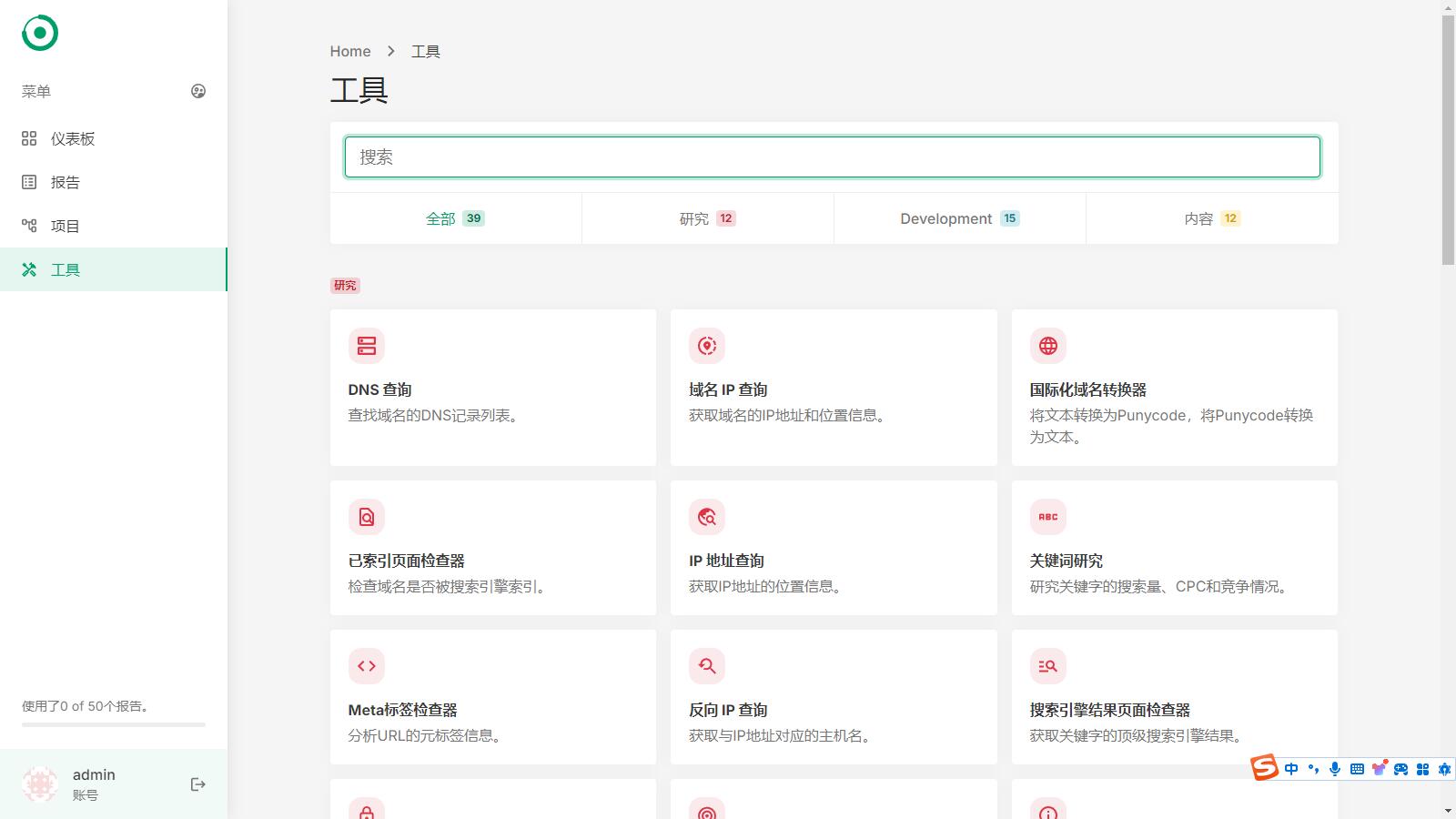The height and width of the screenshot is (819, 1456).
Task: Open 仪表板 in the sidebar
Action: pyautogui.click(x=73, y=138)
